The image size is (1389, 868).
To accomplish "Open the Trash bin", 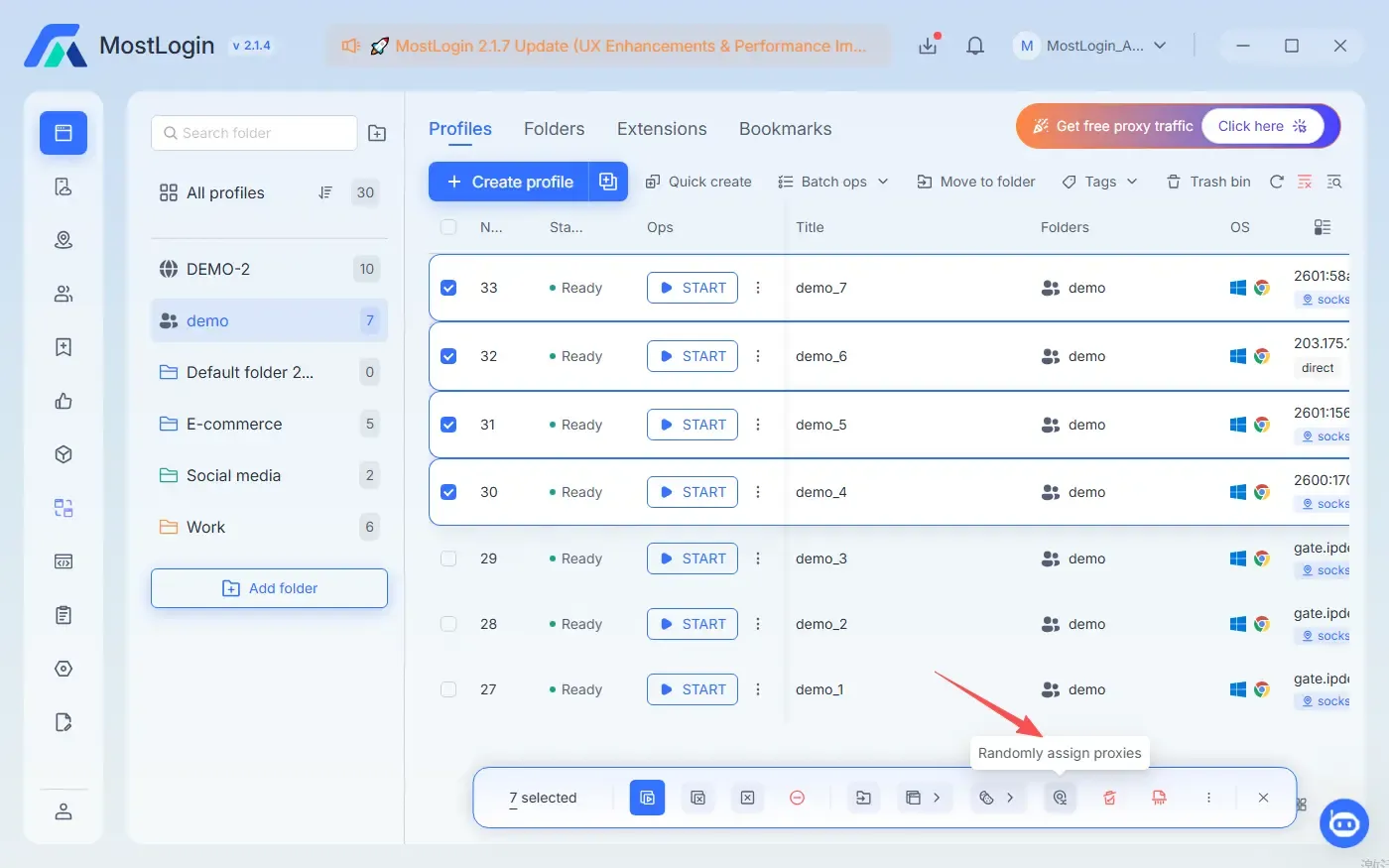I will pos(1208,182).
